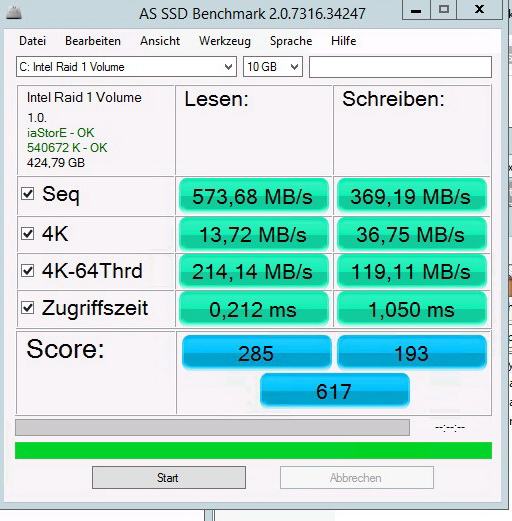Uncheck the Seq test checkbox

(x=27, y=193)
